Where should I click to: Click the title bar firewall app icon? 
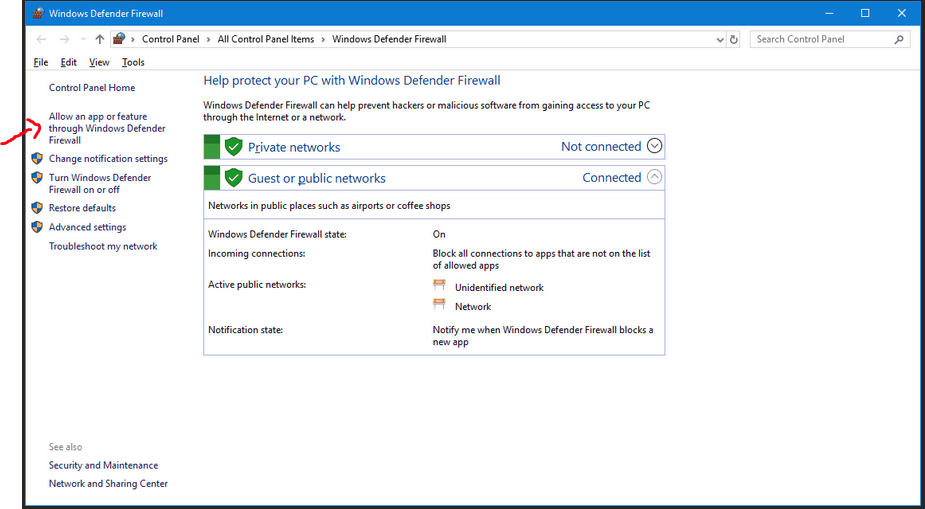pyautogui.click(x=38, y=13)
